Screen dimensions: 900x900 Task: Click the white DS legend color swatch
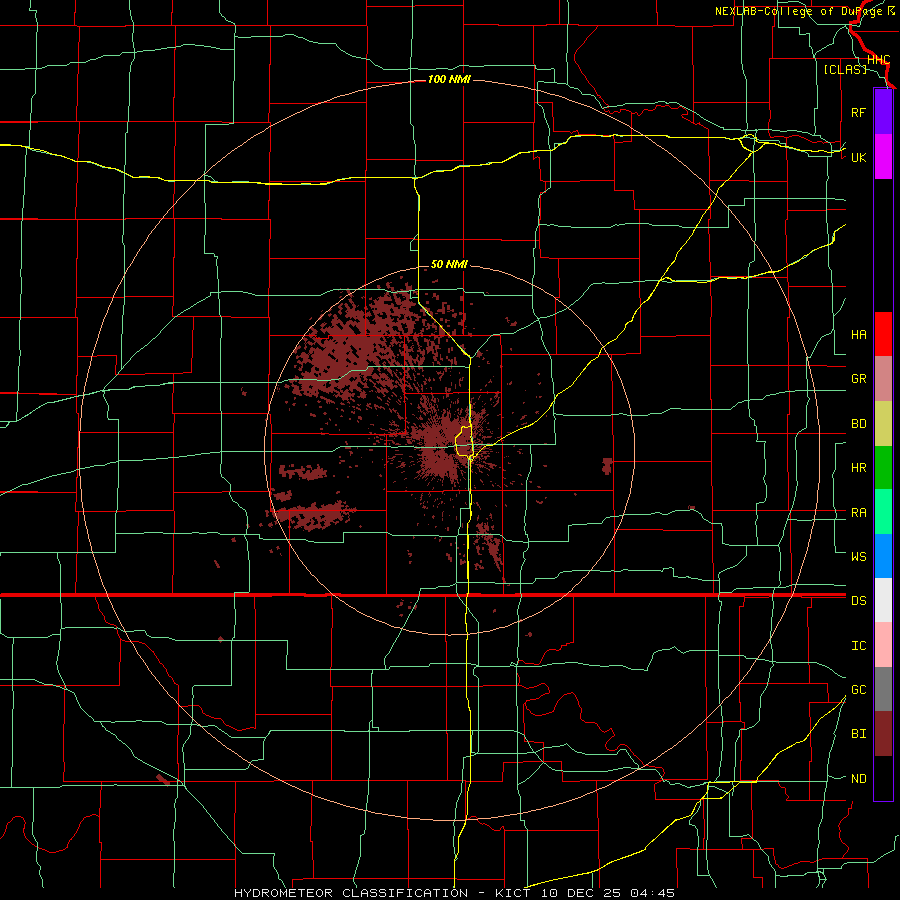883,600
